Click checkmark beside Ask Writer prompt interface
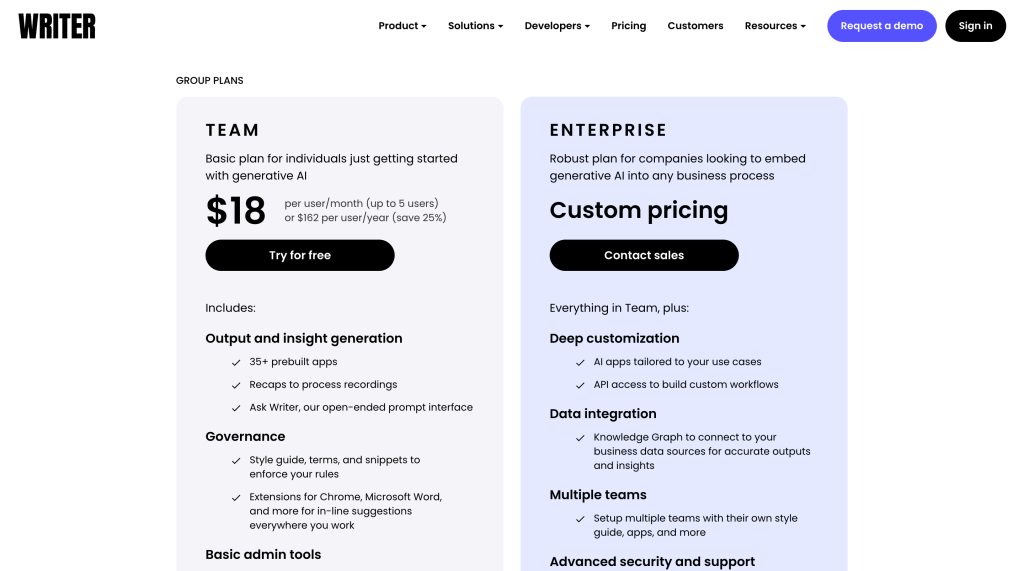The width and height of the screenshot is (1024, 571). (x=236, y=408)
